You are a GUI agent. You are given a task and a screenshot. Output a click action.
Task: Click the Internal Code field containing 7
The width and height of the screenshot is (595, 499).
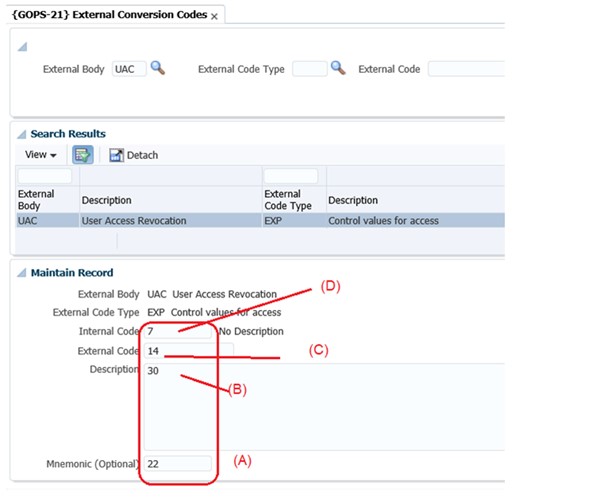tap(178, 331)
